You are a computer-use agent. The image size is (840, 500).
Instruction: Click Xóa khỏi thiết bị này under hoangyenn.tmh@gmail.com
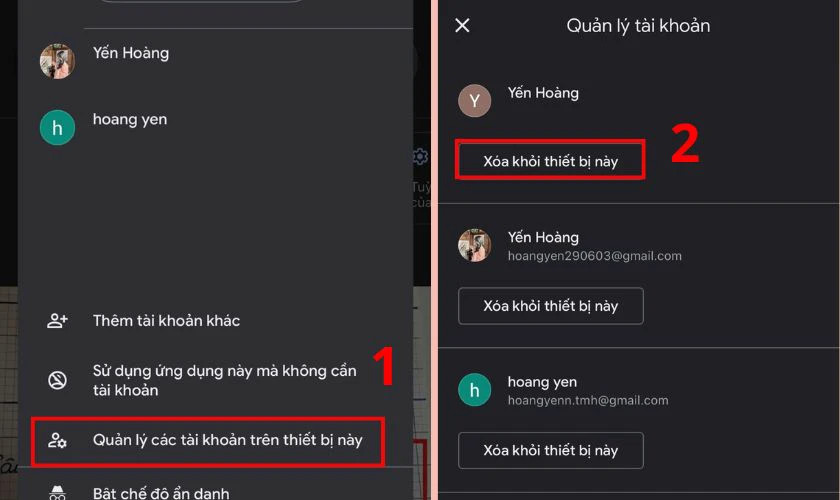551,450
